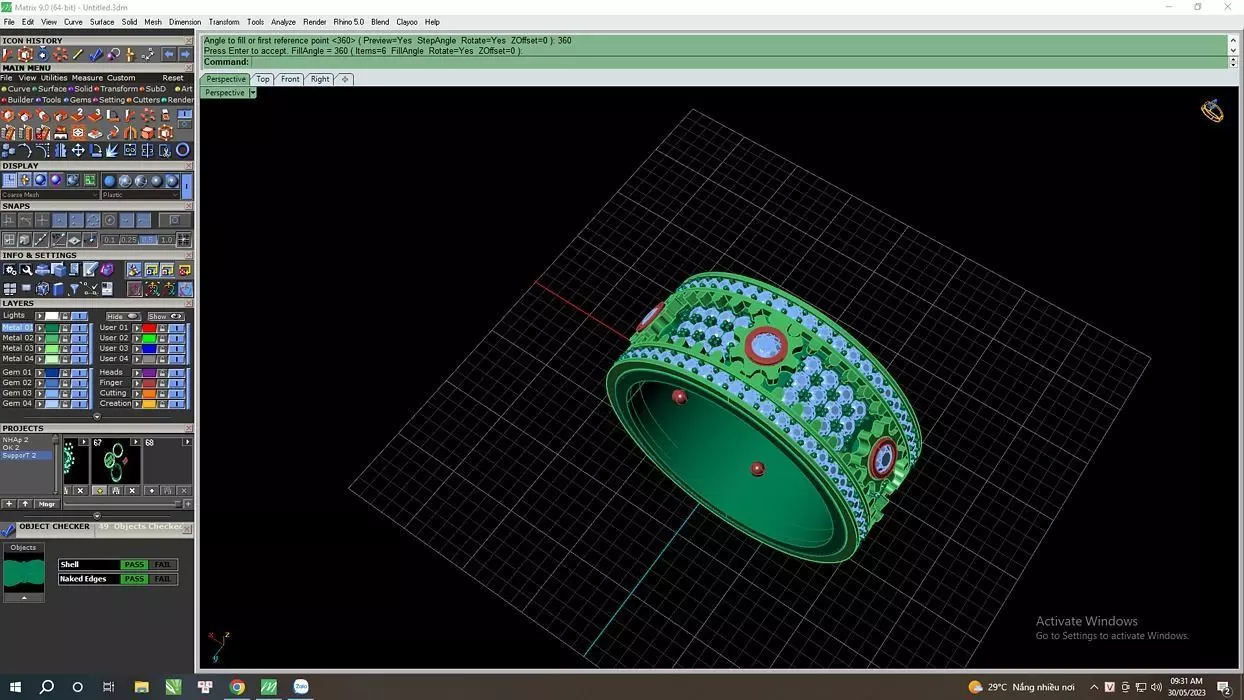The width and height of the screenshot is (1244, 700).
Task: Toggle visibility of the Metal 03 layer
Action: [x=79, y=348]
